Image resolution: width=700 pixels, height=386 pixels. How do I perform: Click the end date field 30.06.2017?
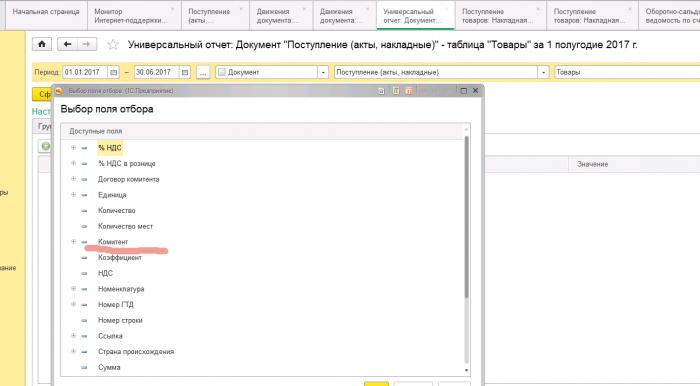pyautogui.click(x=157, y=72)
